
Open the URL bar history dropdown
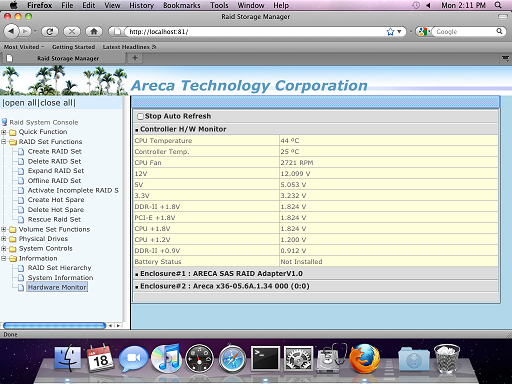[399, 32]
